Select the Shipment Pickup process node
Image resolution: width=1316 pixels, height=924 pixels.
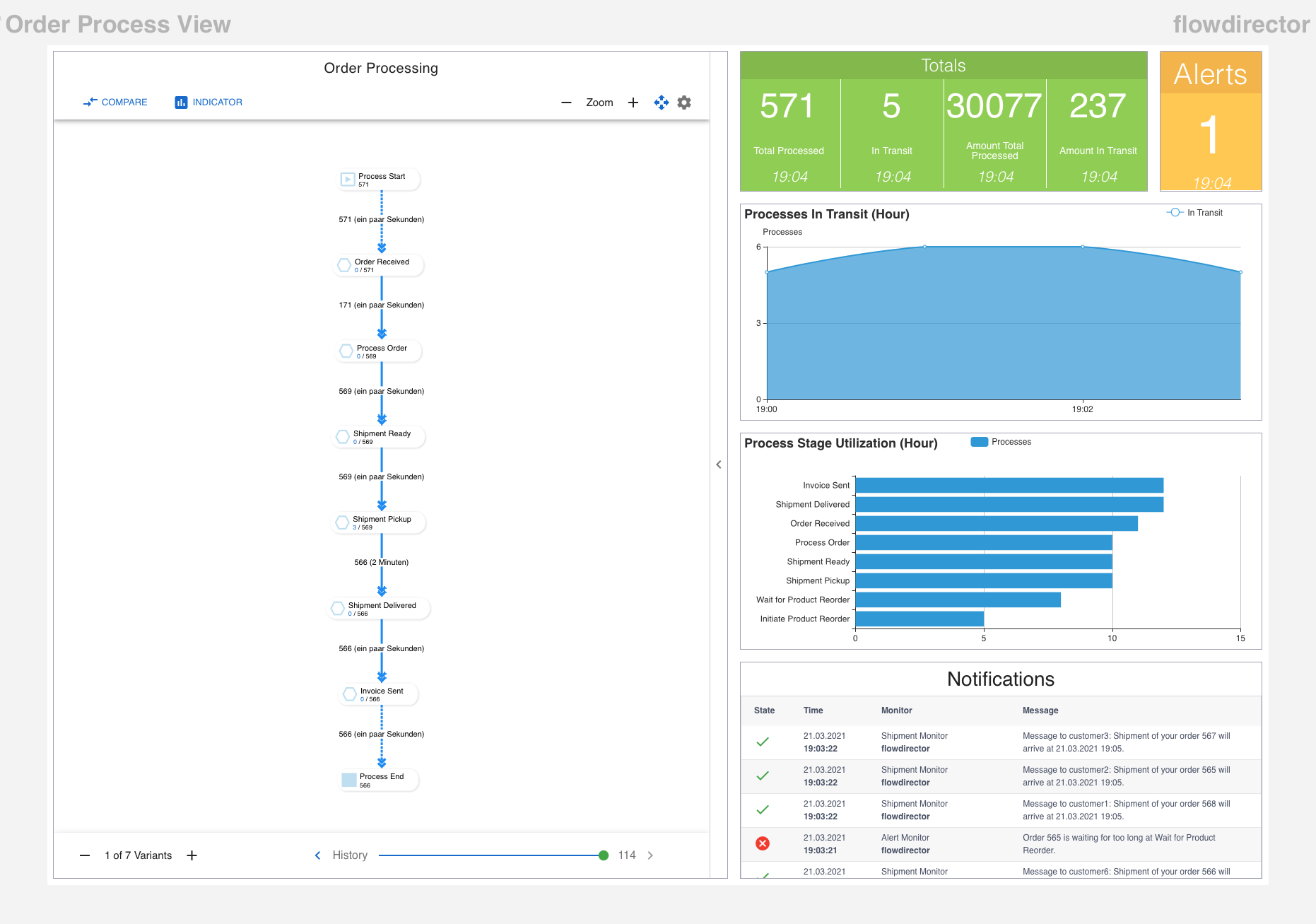[x=380, y=522]
